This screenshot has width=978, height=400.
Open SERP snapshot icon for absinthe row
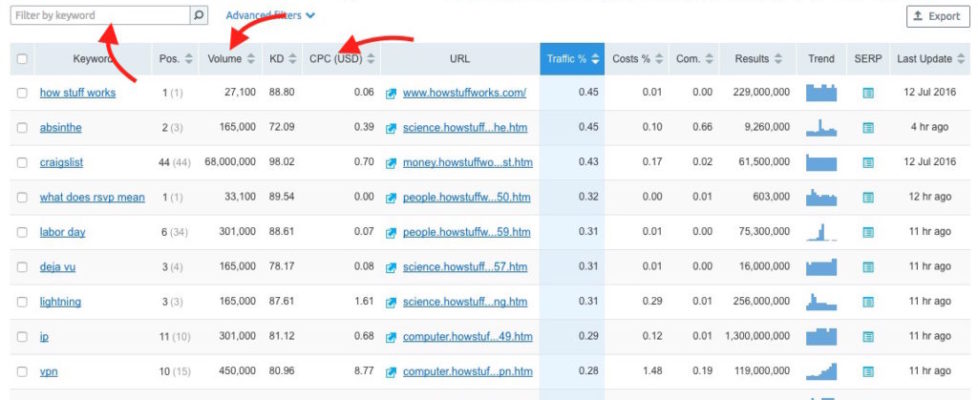click(868, 128)
